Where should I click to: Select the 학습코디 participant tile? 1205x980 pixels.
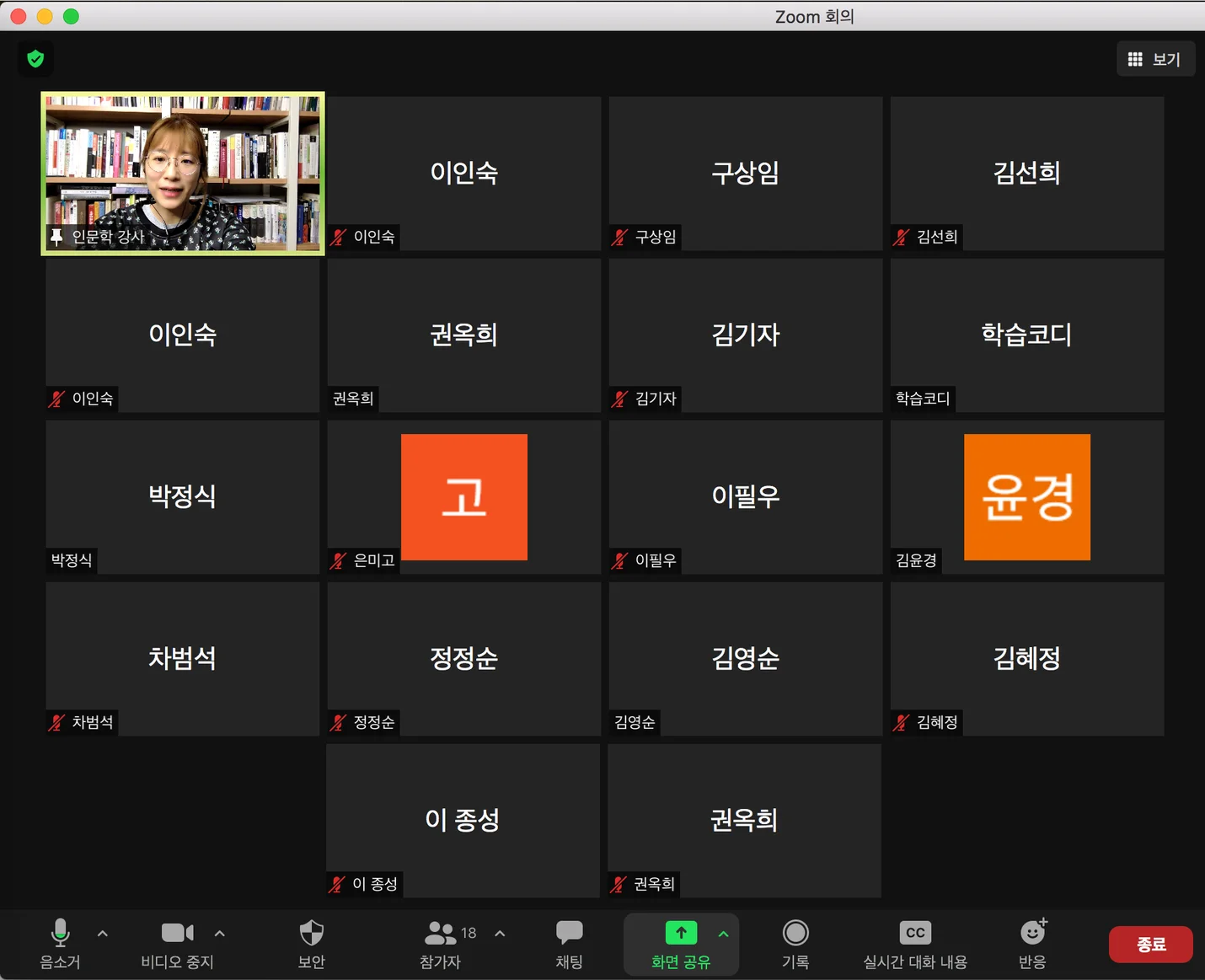click(1027, 335)
